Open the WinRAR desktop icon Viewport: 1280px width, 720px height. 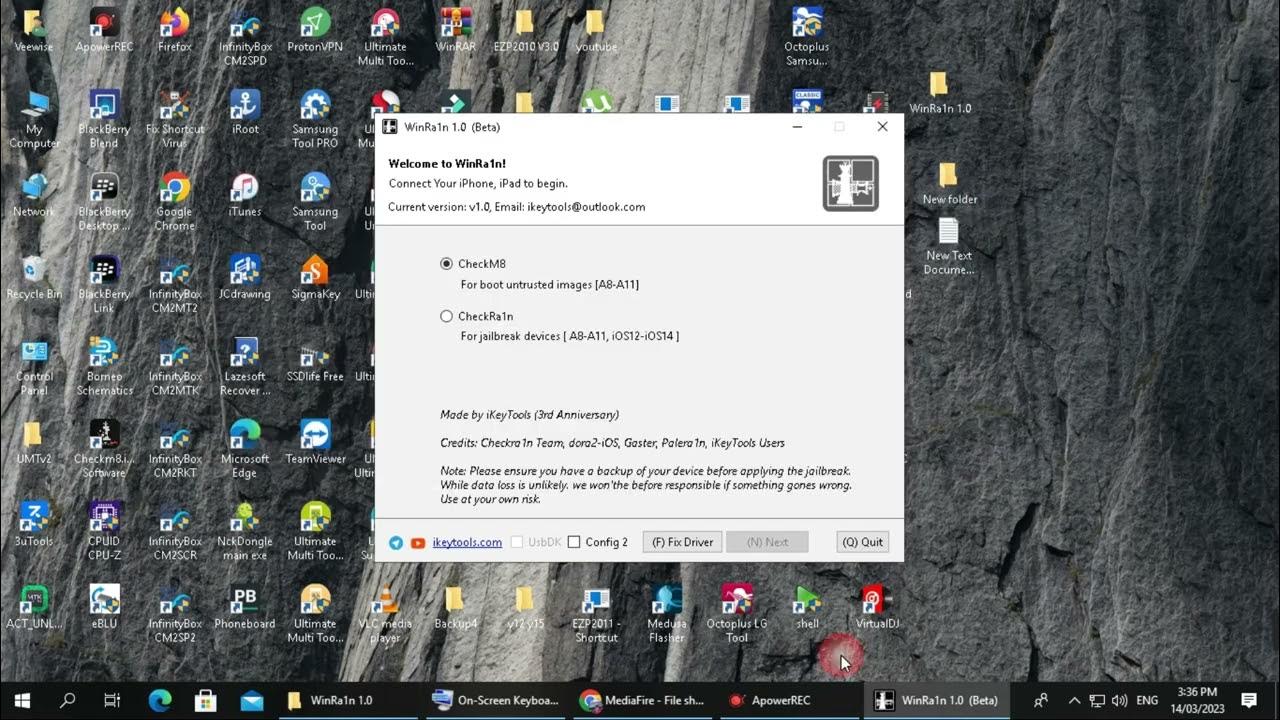tap(455, 31)
